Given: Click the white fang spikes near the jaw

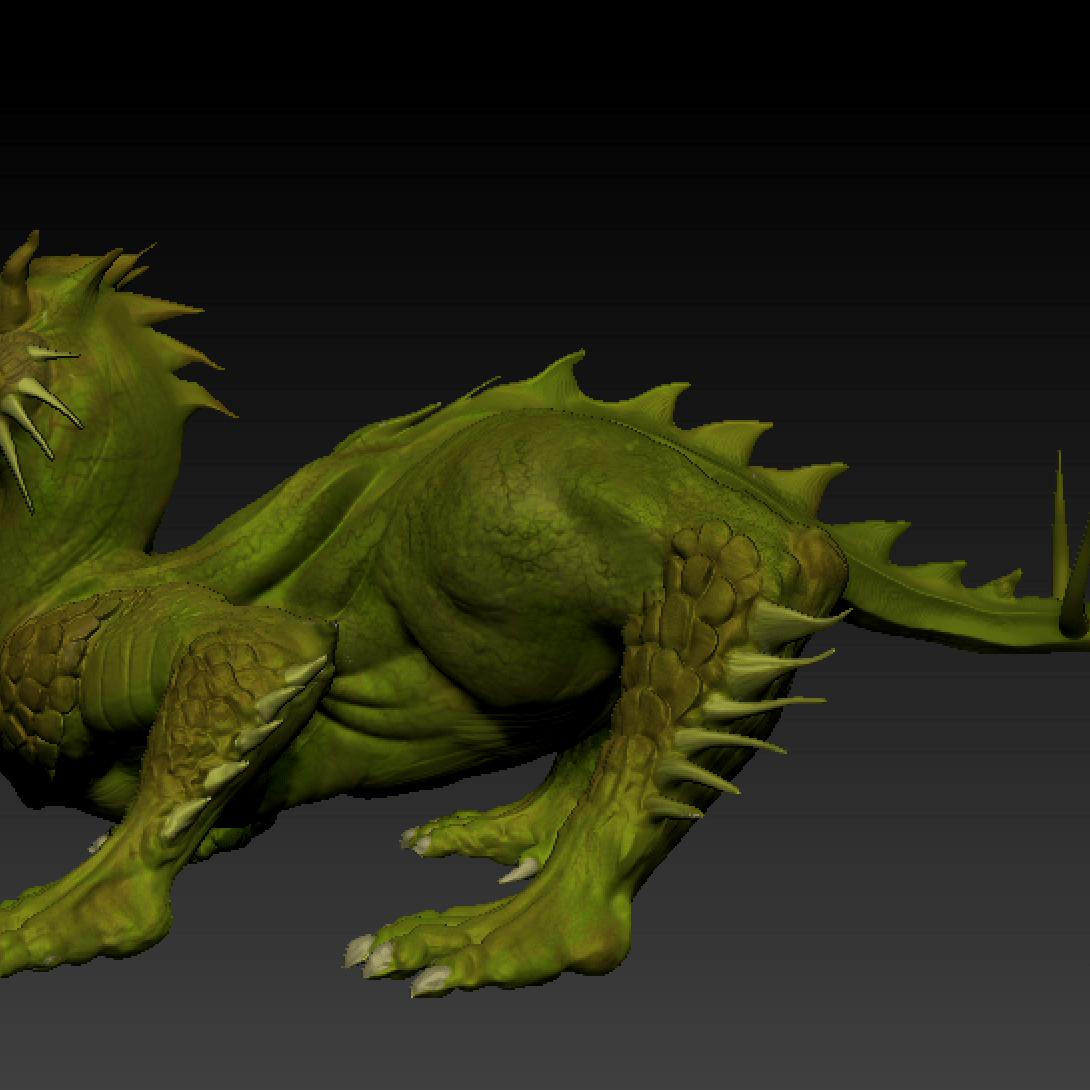Looking at the screenshot, I should tap(30, 410).
